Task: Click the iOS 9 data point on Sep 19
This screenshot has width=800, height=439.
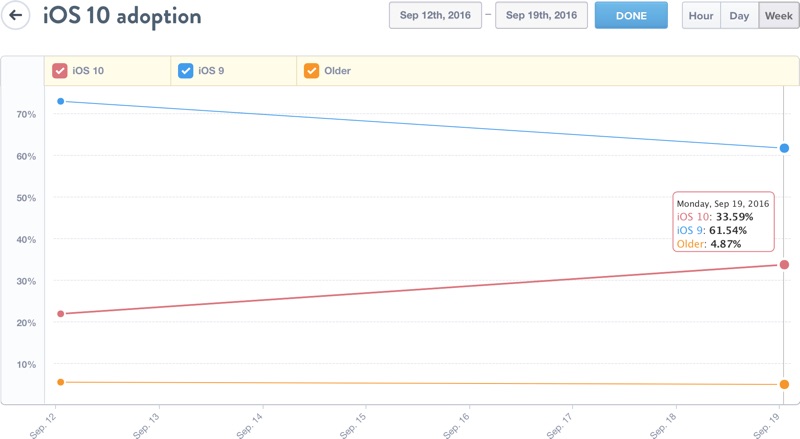Action: (x=785, y=148)
